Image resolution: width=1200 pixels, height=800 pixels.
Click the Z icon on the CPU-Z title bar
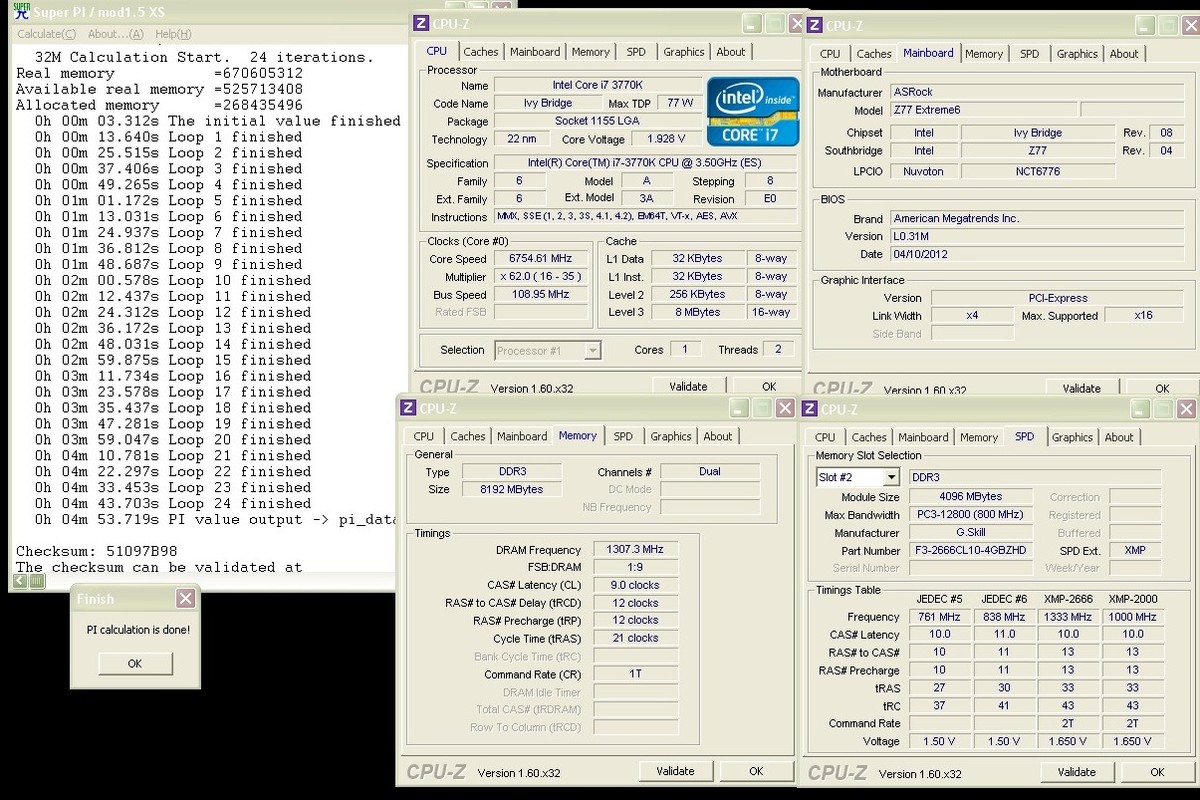420,23
